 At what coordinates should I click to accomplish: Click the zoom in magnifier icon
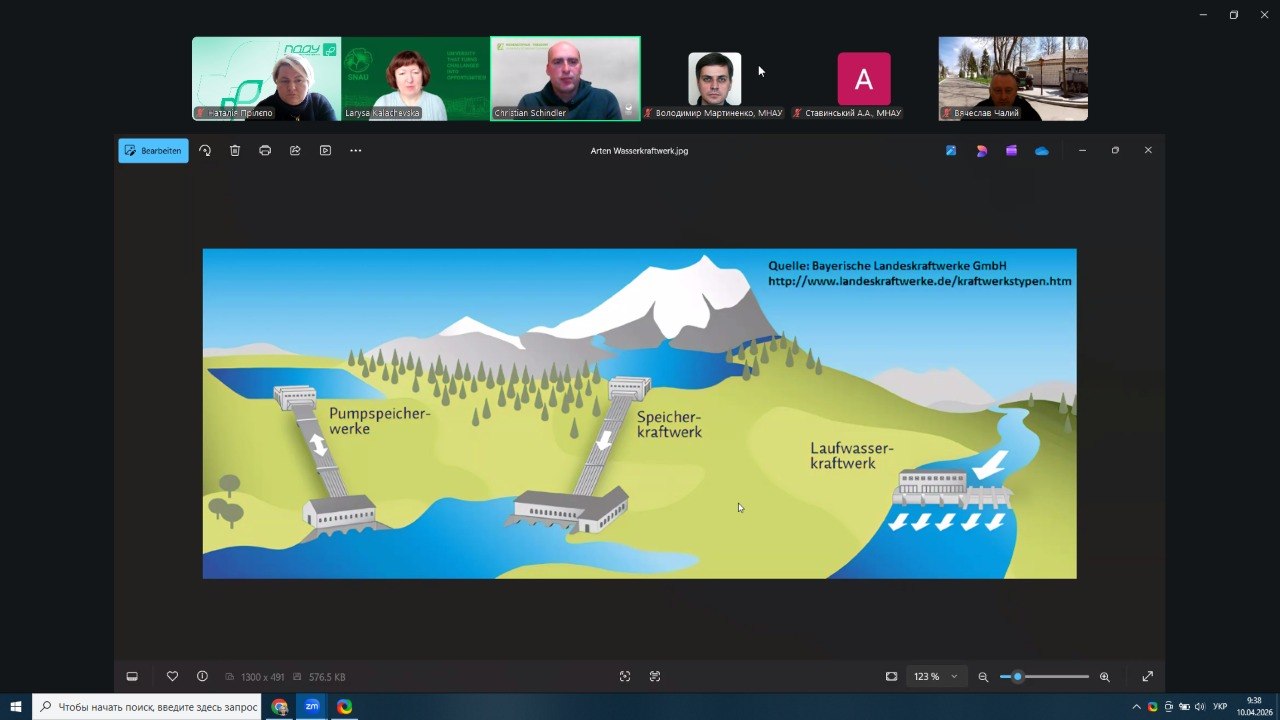point(1105,677)
